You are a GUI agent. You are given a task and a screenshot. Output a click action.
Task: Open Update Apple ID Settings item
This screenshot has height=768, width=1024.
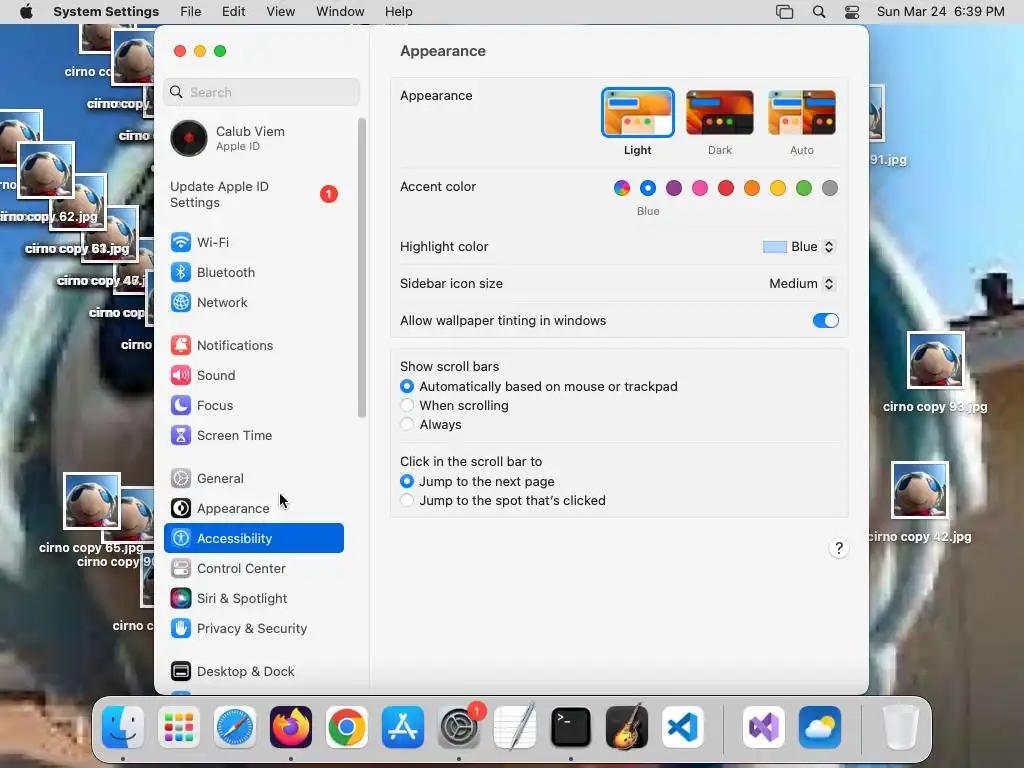[x=254, y=195]
